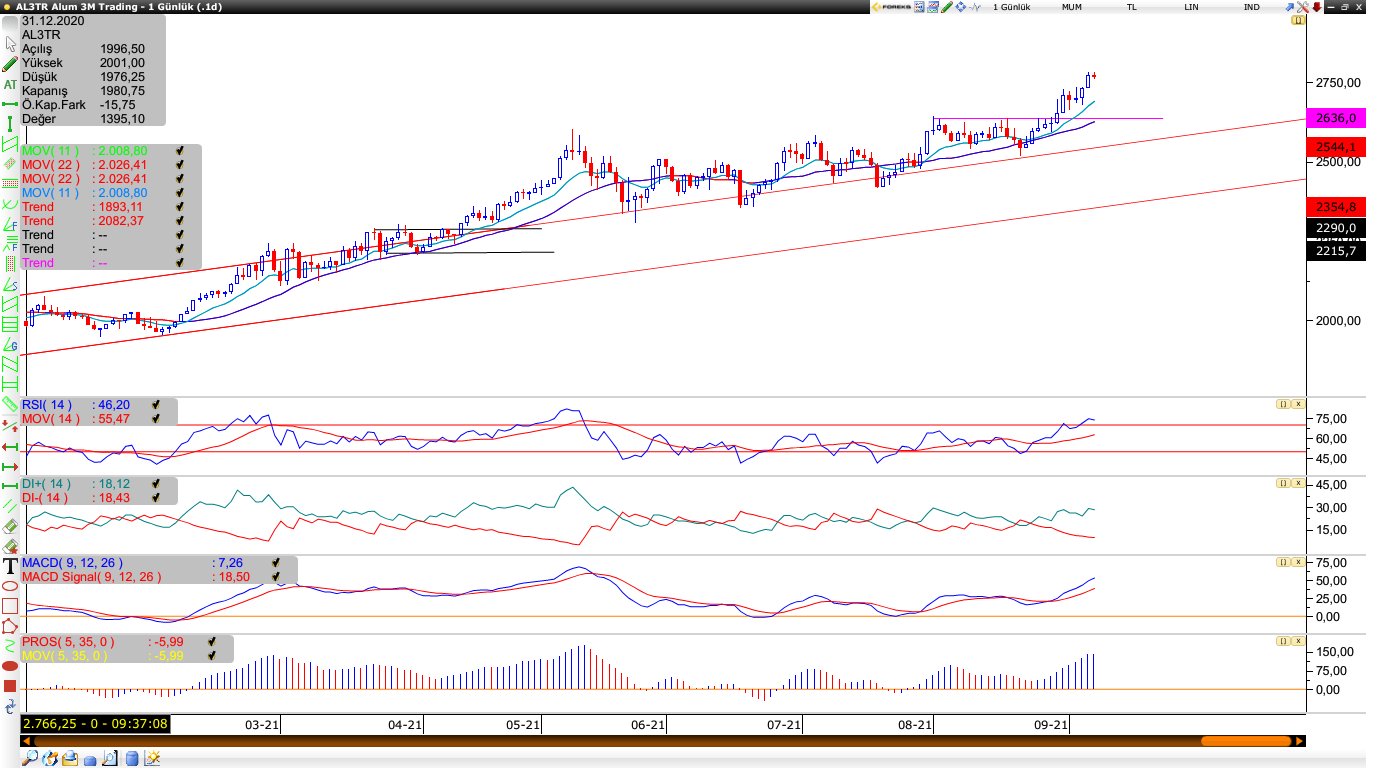
Task: Click the scrollbar left arrow
Action: [x=26, y=741]
